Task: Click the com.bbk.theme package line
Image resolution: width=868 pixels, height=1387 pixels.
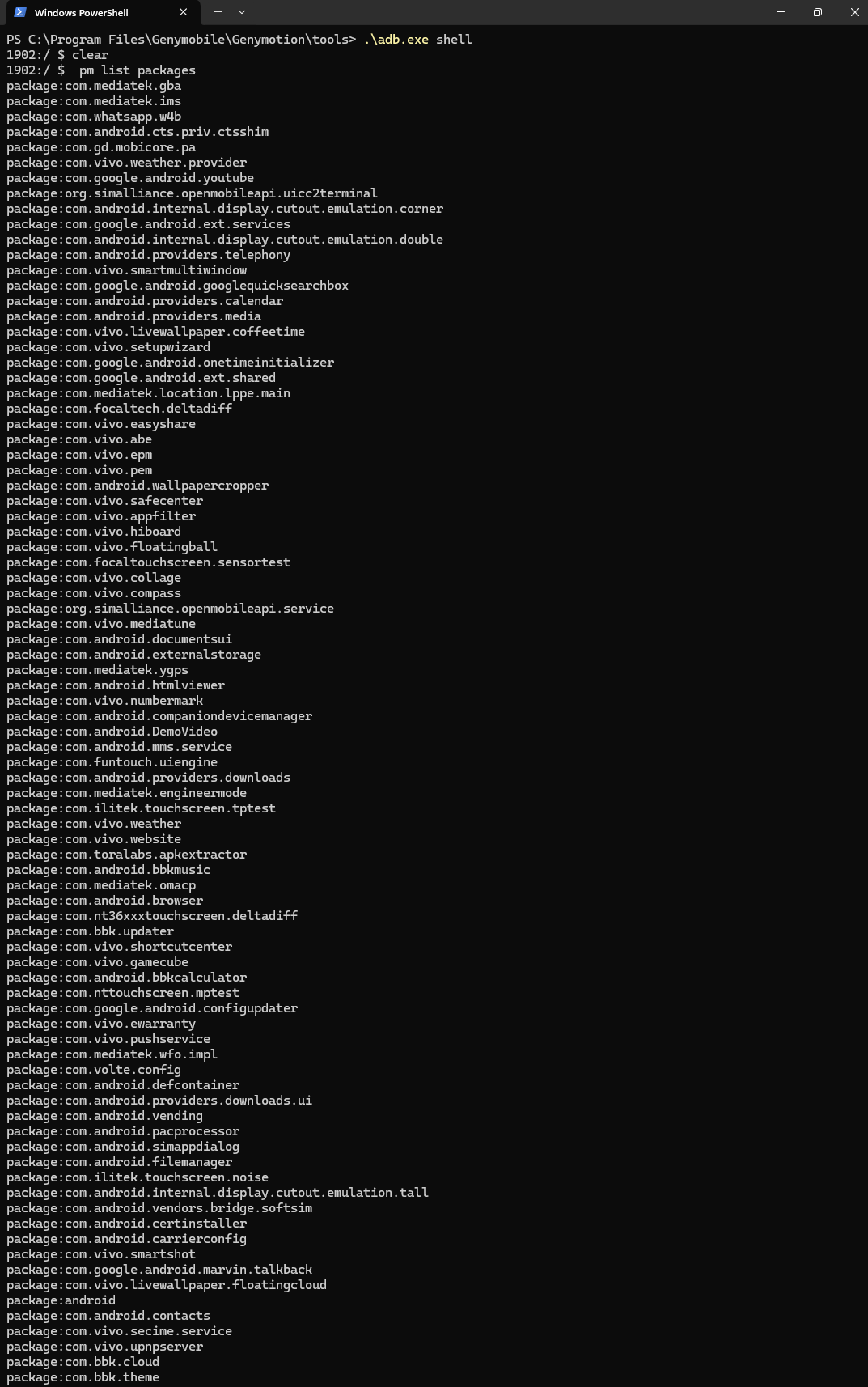Action: (x=83, y=1377)
